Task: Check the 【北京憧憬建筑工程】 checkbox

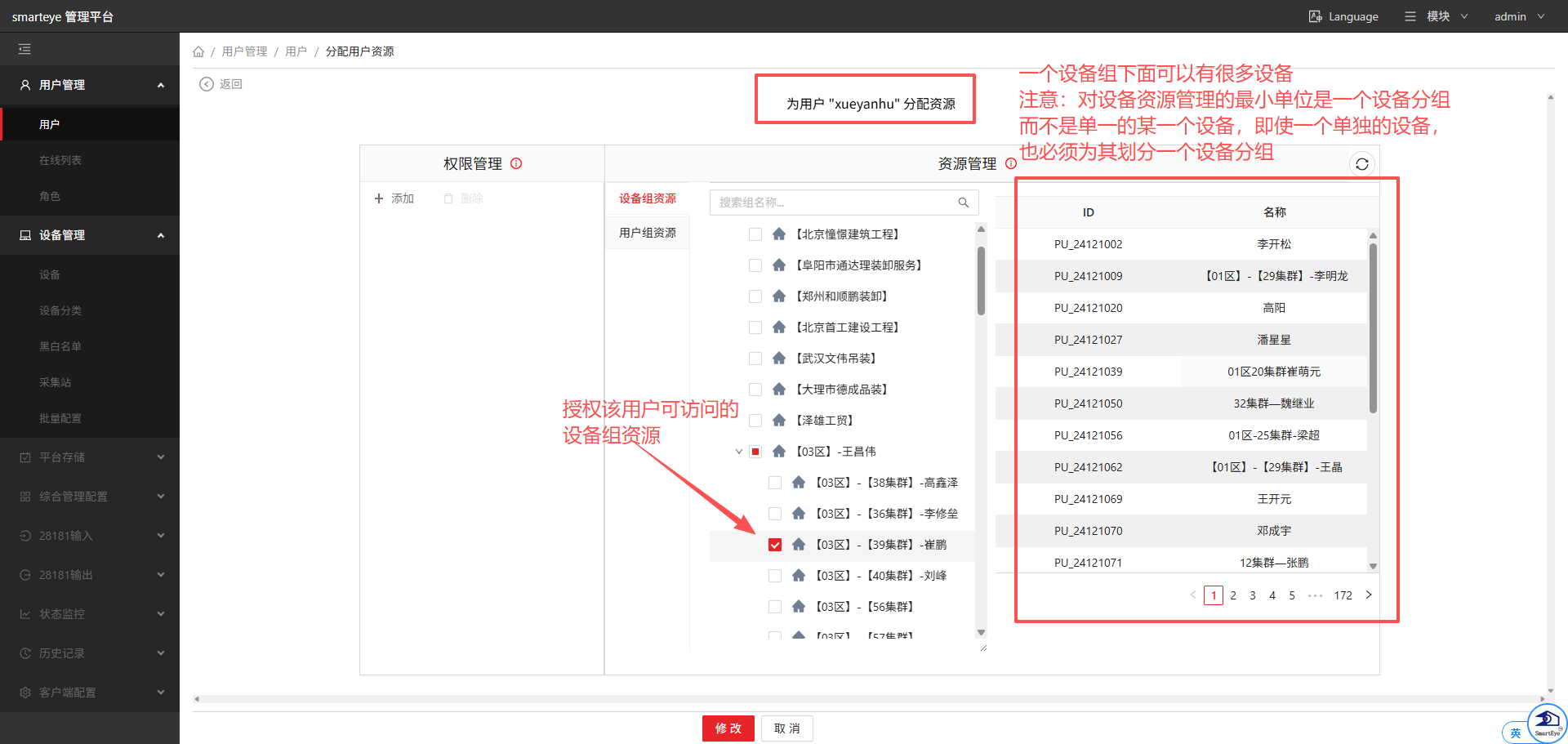Action: [x=755, y=234]
